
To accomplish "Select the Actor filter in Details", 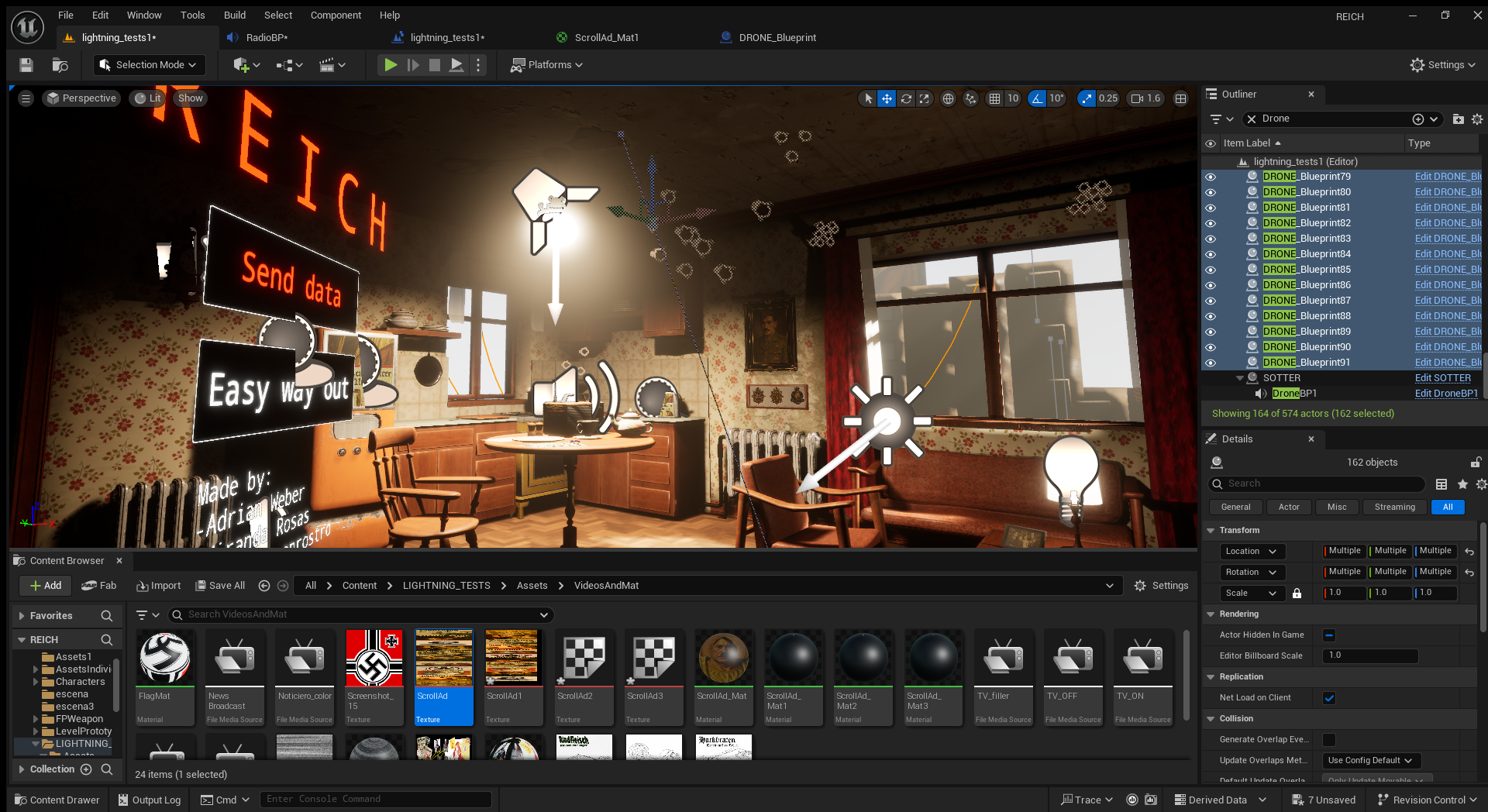I will 1289,507.
